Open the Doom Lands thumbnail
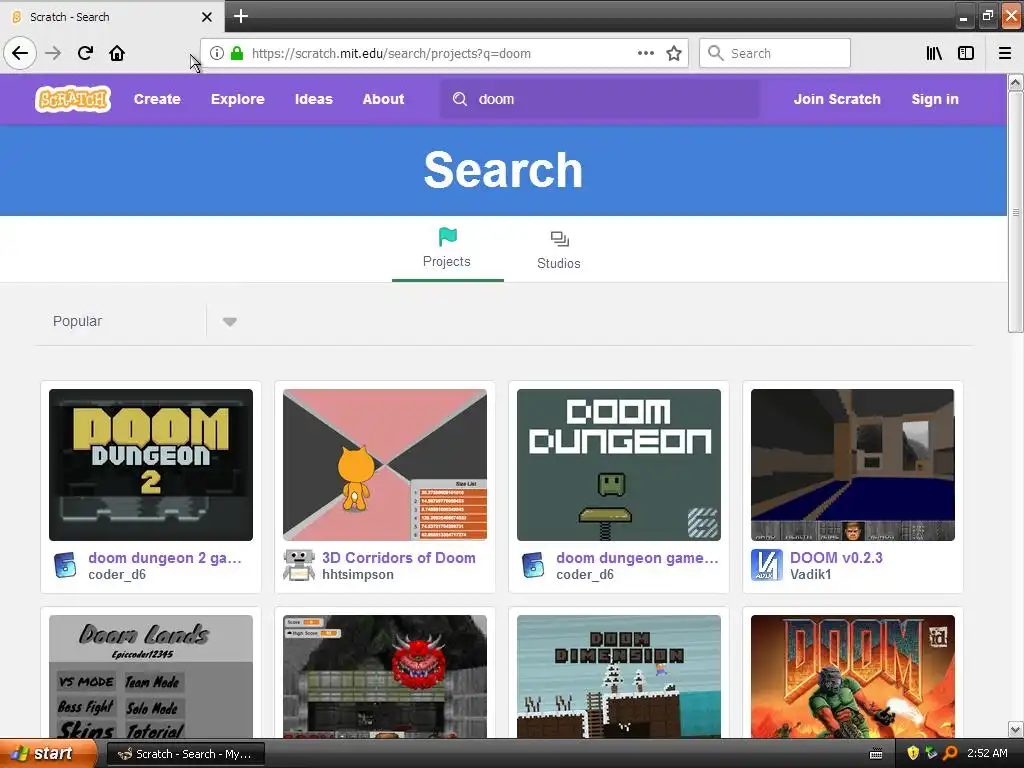This screenshot has height=768, width=1024. (x=151, y=677)
